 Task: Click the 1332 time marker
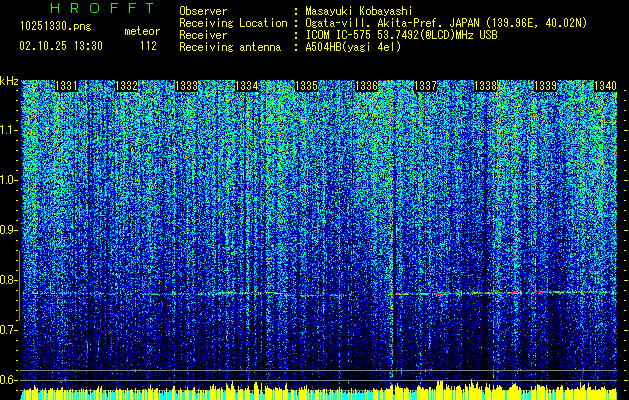click(126, 86)
